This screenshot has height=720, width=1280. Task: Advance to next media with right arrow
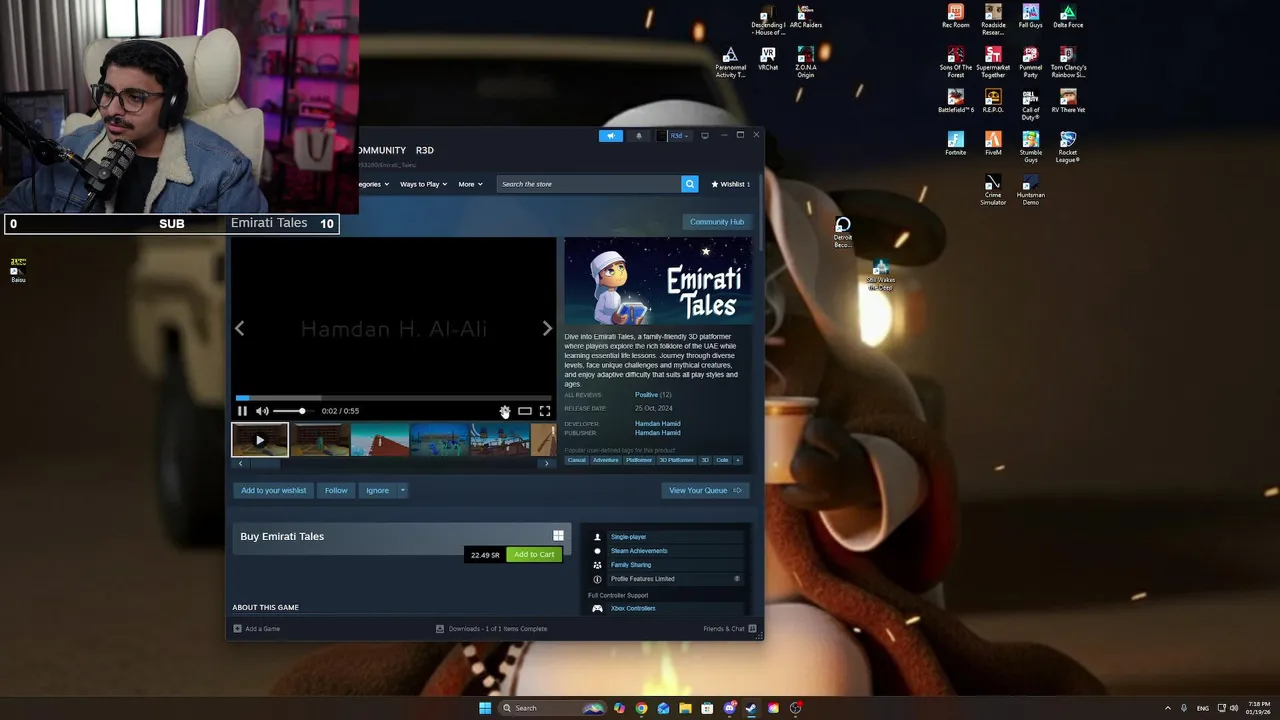click(x=547, y=328)
